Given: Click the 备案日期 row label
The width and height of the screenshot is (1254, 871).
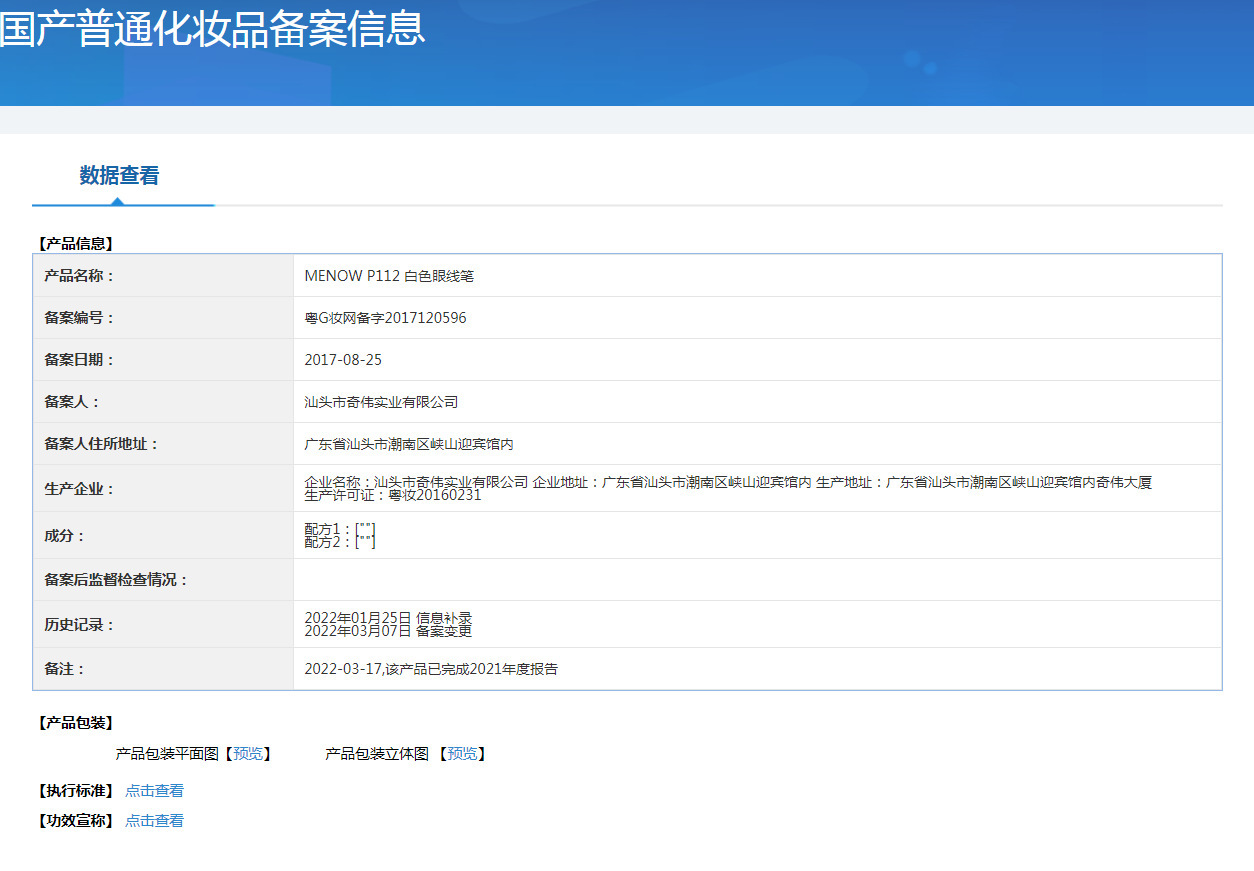Looking at the screenshot, I should (x=80, y=360).
